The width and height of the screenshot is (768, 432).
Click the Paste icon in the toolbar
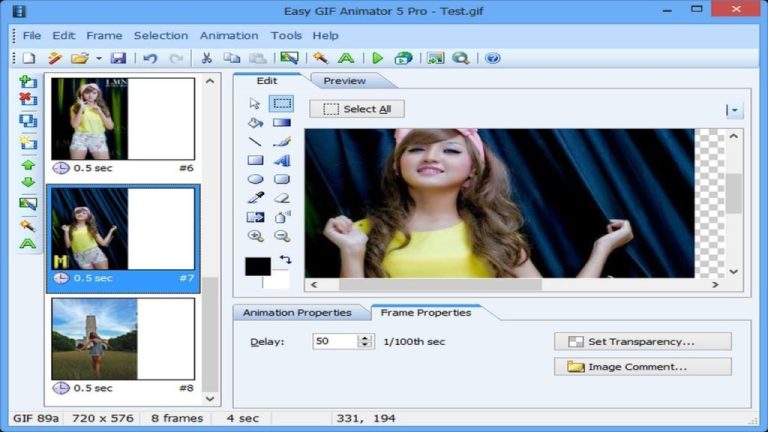pyautogui.click(x=258, y=58)
